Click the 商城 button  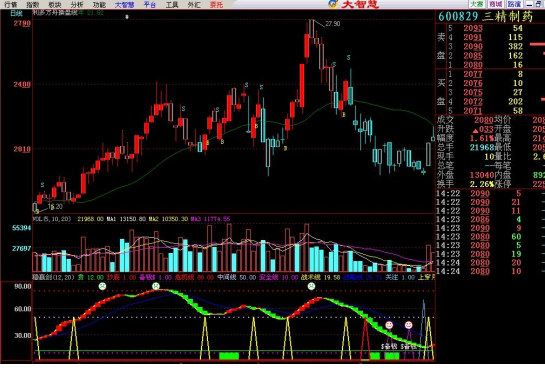click(x=495, y=4)
